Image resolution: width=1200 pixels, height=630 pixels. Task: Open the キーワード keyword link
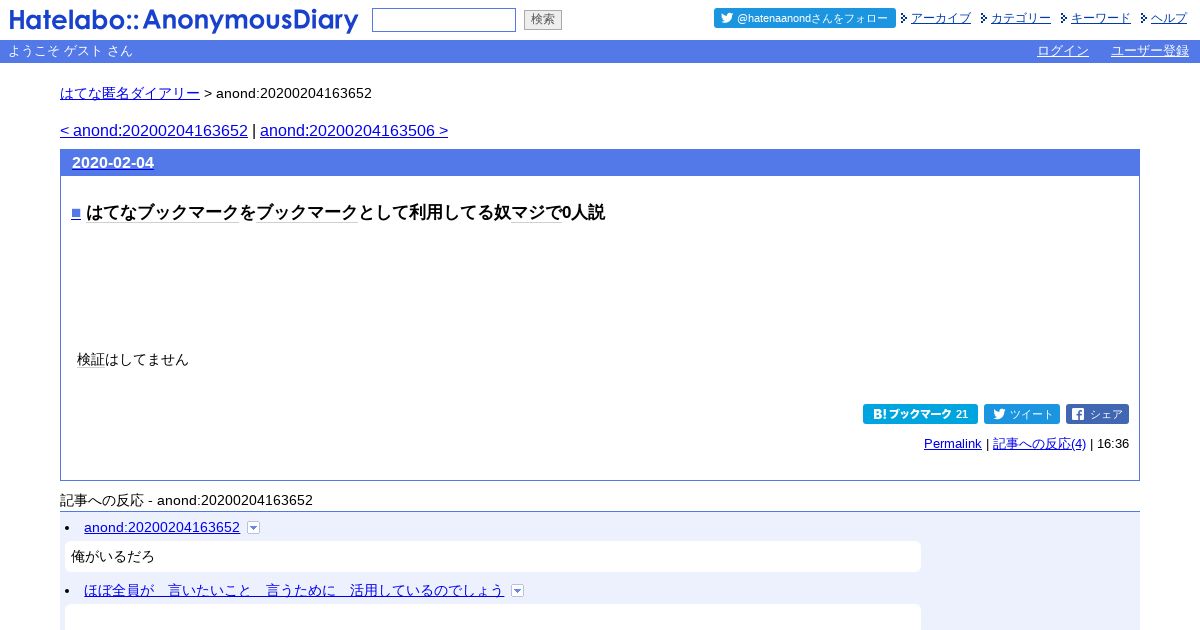1100,18
